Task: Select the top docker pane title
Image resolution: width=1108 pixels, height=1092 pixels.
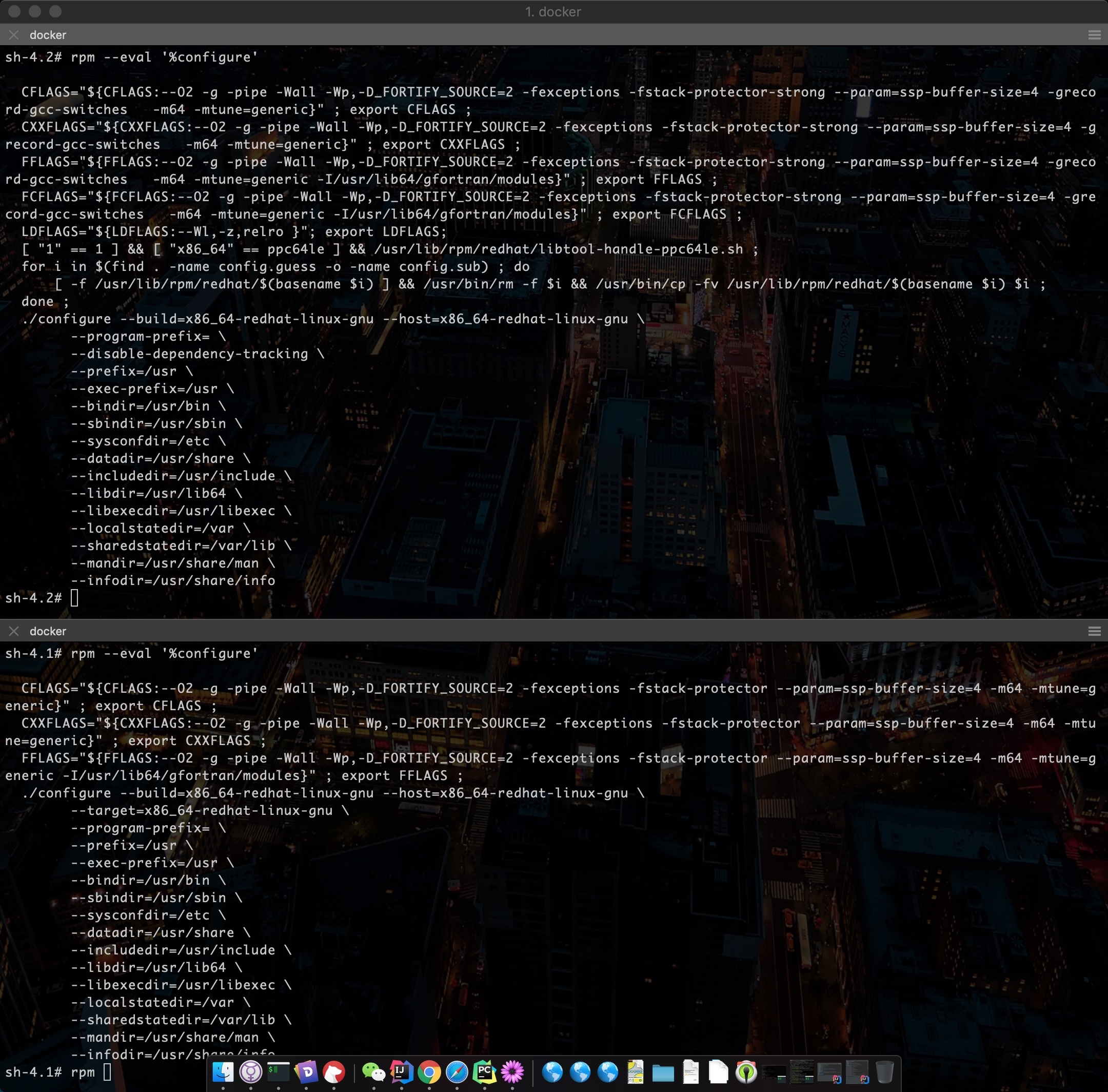Action: (x=48, y=35)
